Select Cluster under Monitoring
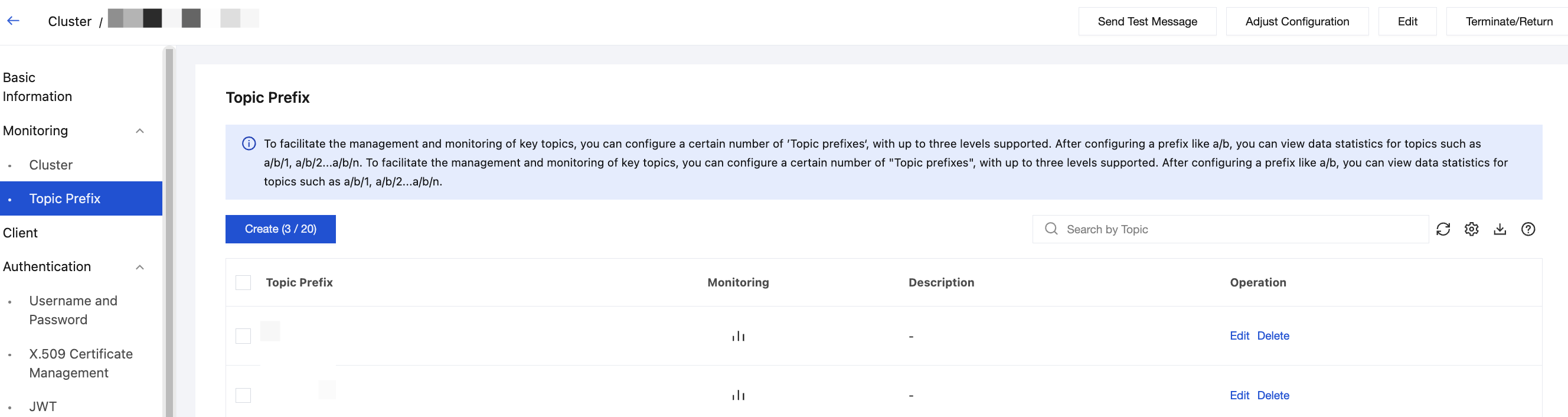Screen dimensions: 1568x417 [x=51, y=165]
